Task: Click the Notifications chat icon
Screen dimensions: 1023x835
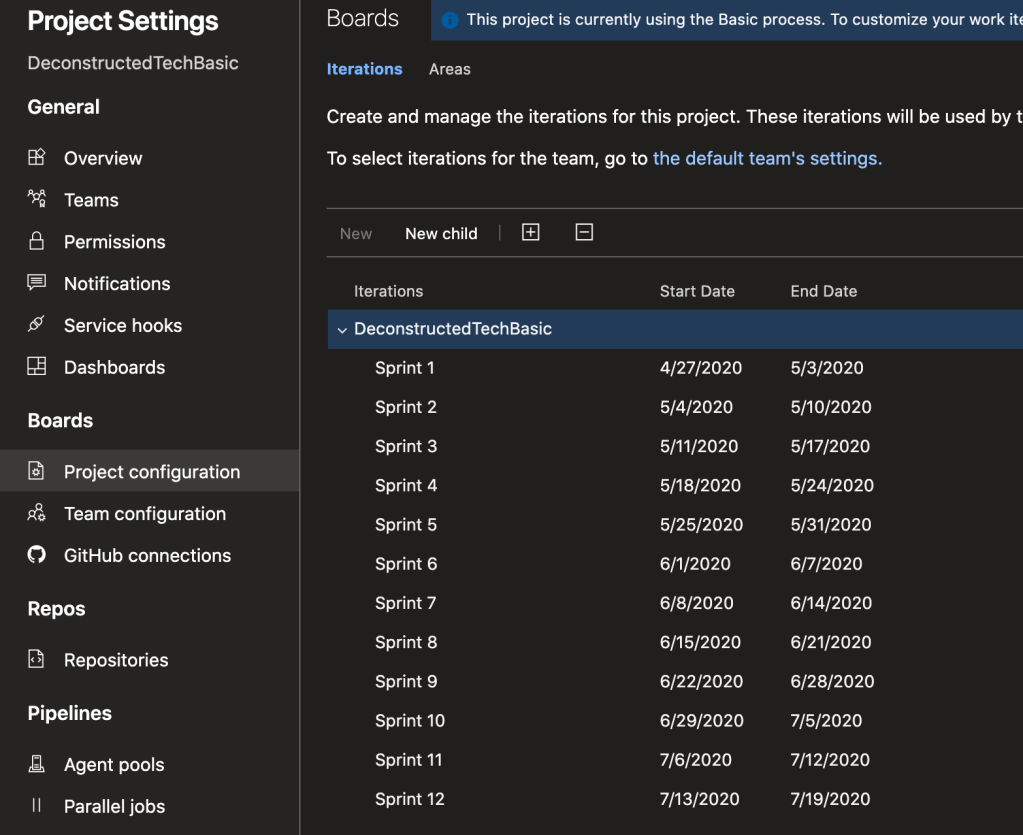Action: pyautogui.click(x=37, y=283)
